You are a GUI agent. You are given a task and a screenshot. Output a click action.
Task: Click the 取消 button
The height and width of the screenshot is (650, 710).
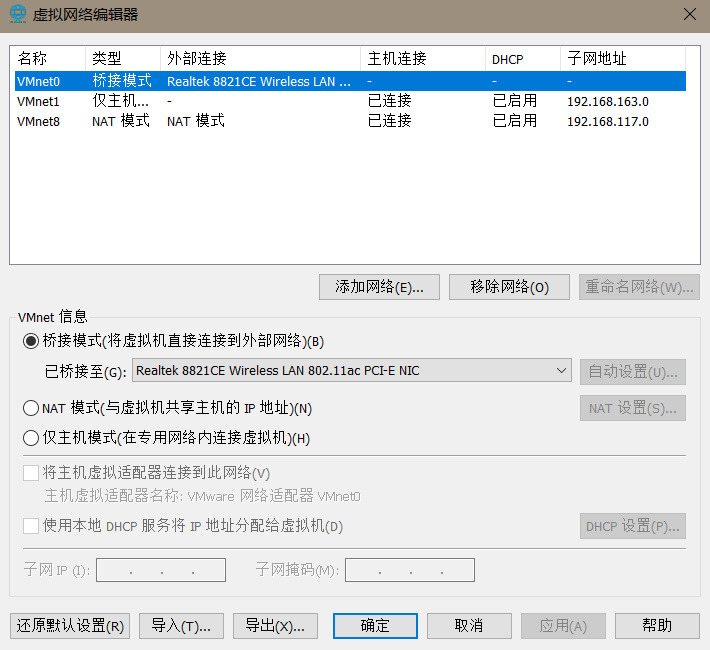pyautogui.click(x=469, y=626)
